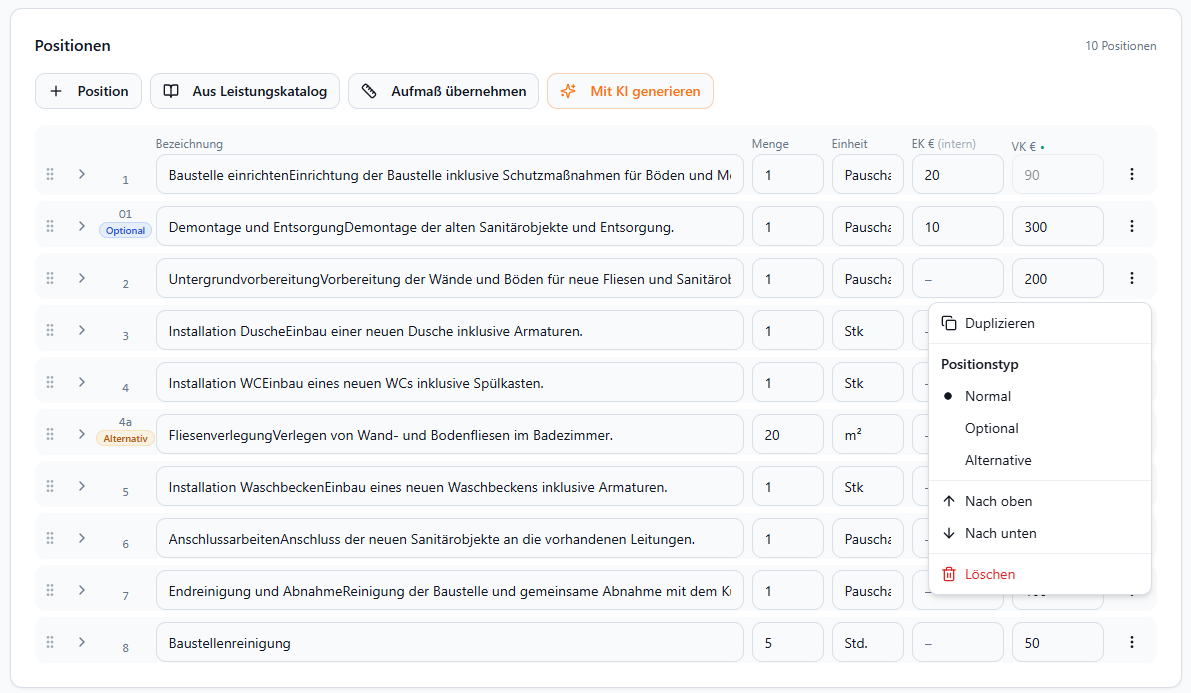Edit description of Baustelle einrichten

(x=450, y=175)
